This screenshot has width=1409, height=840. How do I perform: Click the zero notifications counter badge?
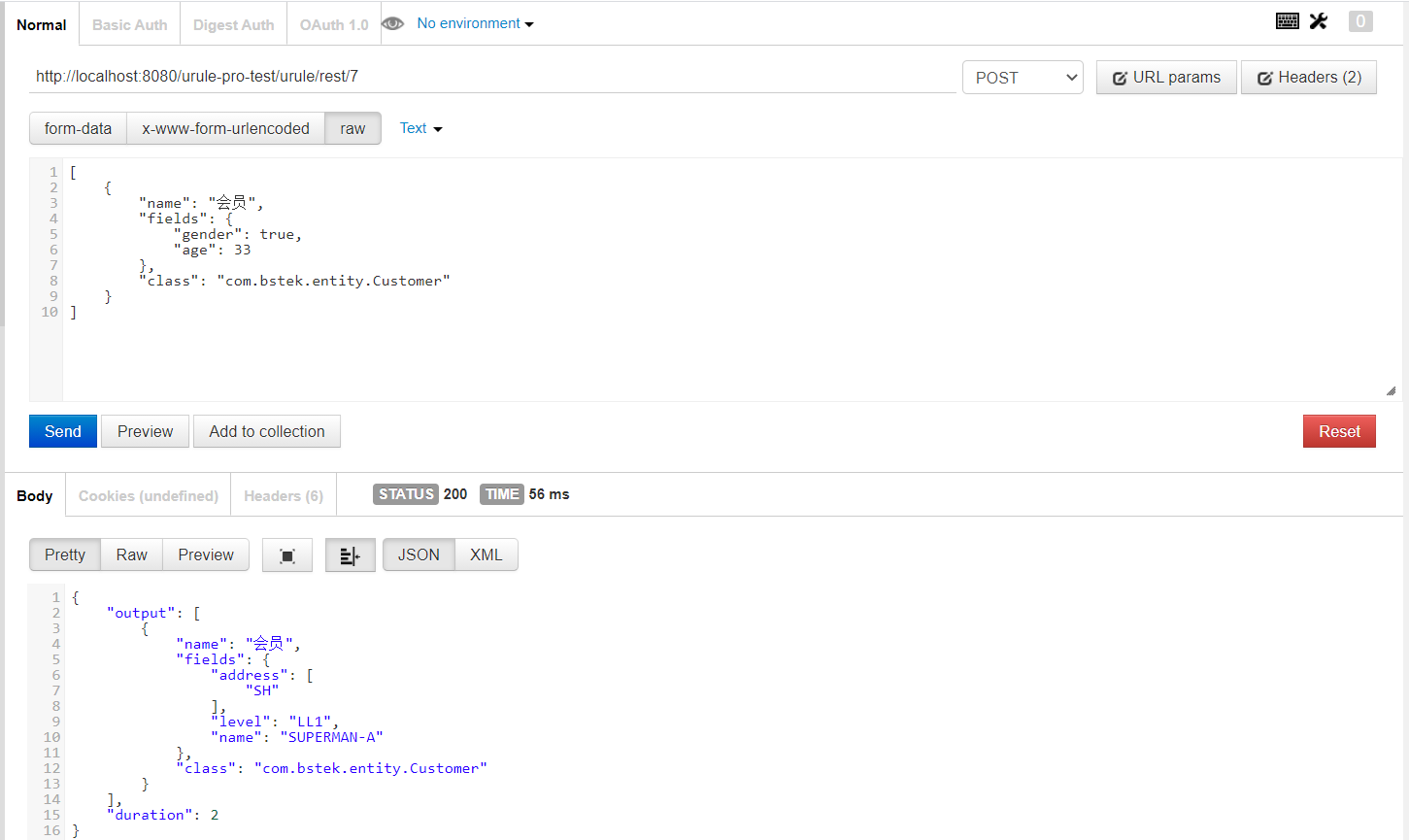[1359, 21]
